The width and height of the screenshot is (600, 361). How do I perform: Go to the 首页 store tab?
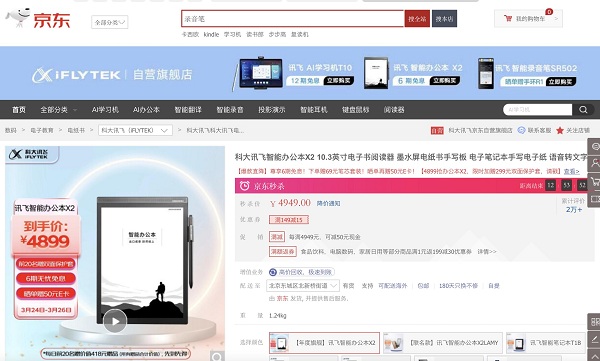coord(18,110)
